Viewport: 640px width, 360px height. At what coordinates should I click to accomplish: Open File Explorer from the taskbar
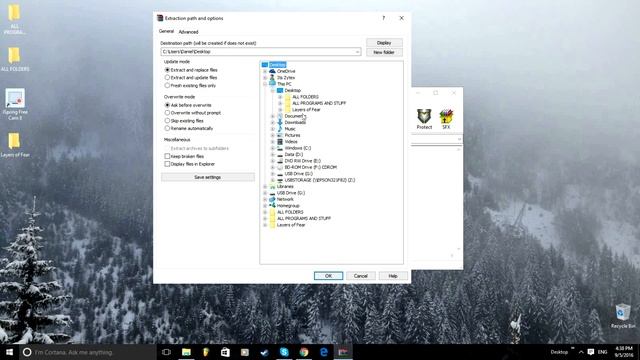coord(186,352)
